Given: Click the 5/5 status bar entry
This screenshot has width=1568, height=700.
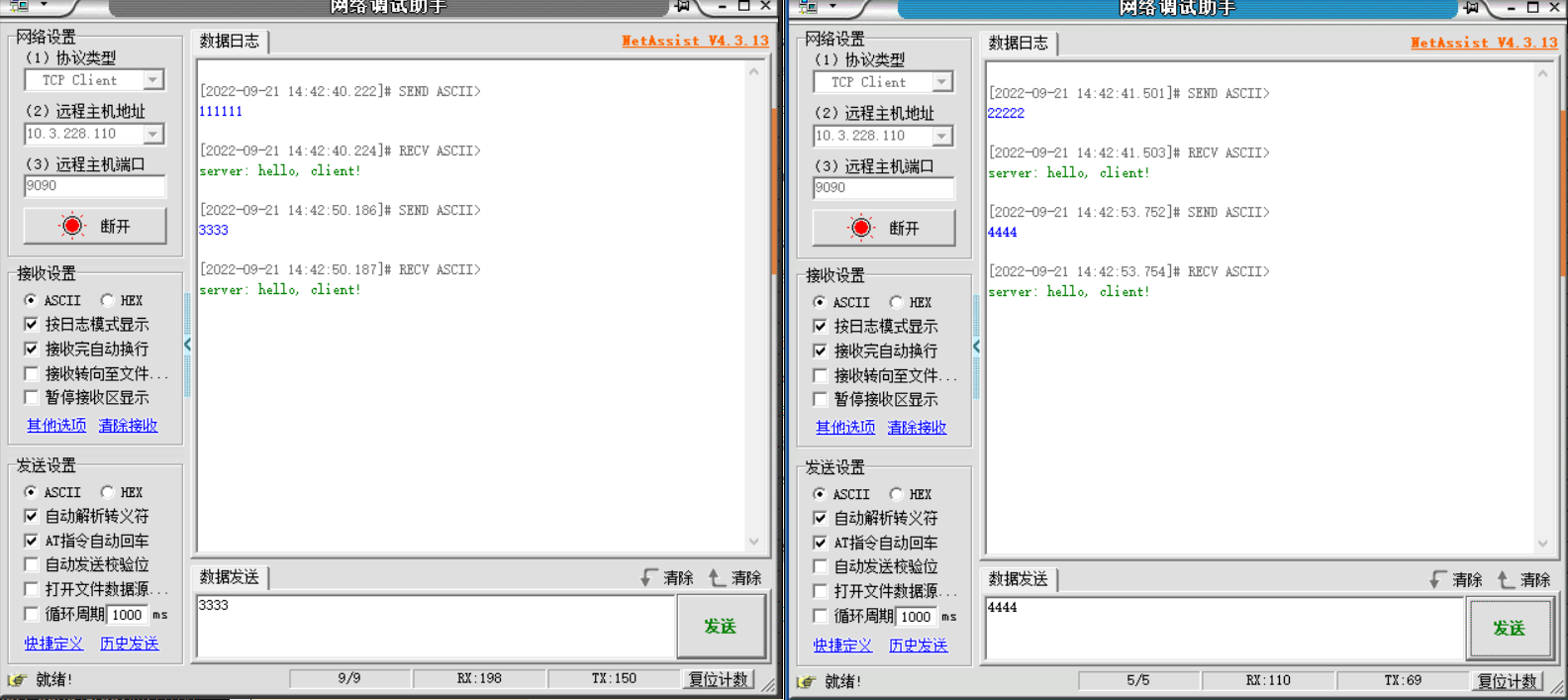Looking at the screenshot, I should pos(1138,680).
